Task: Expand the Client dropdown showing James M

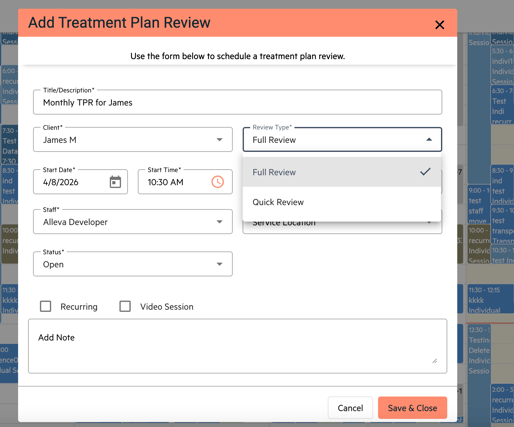Action: pyautogui.click(x=133, y=140)
